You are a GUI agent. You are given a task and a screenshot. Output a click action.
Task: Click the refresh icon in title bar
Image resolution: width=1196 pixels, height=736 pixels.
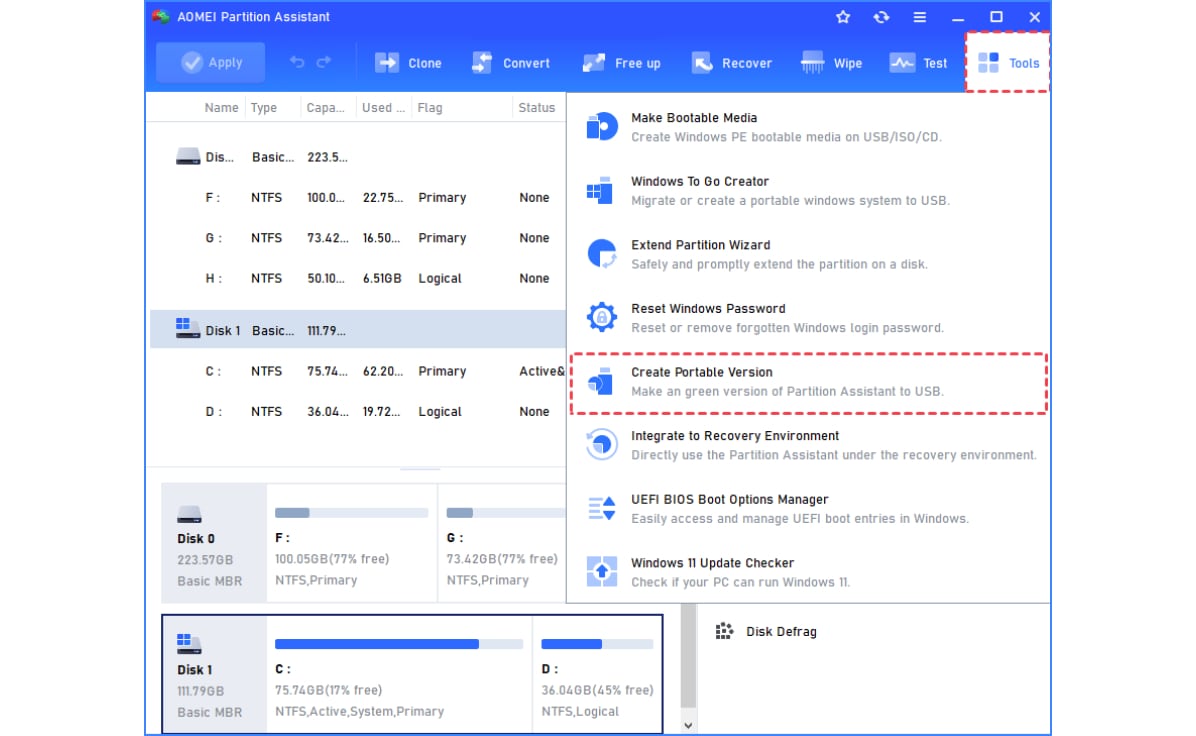[x=881, y=17]
